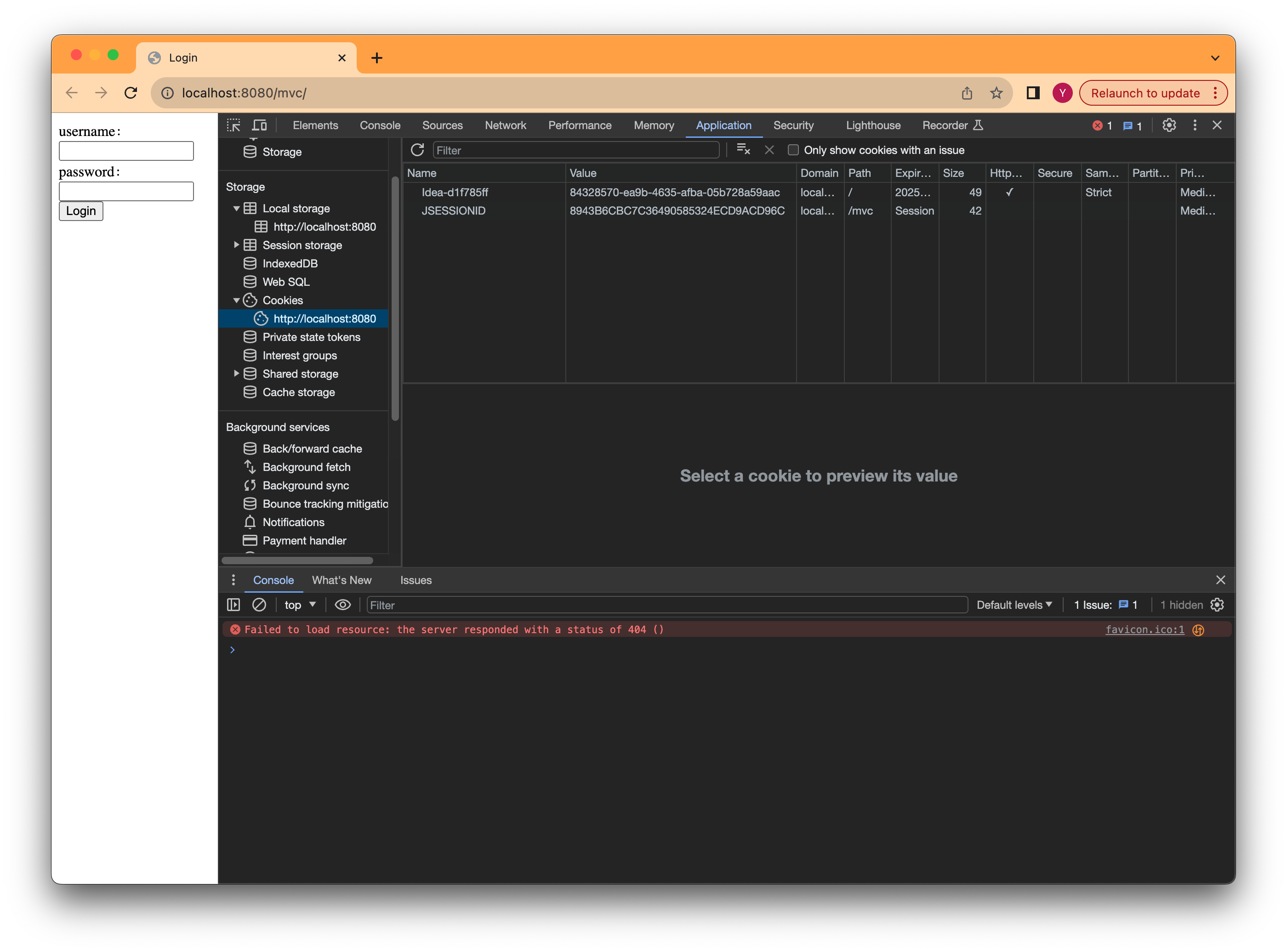Image resolution: width=1287 pixels, height=952 pixels.
Task: Show the console sidebar panel
Action: (233, 605)
